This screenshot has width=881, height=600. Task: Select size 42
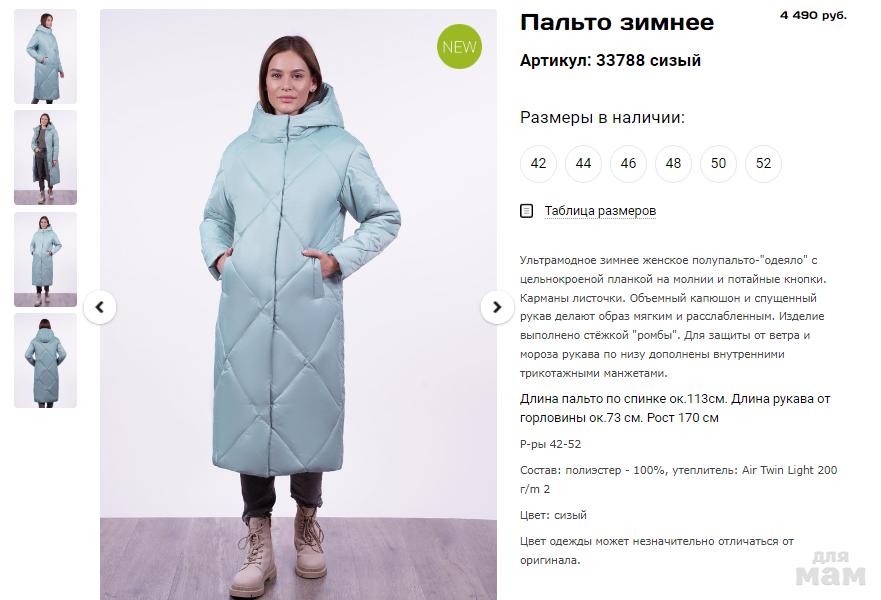(538, 163)
